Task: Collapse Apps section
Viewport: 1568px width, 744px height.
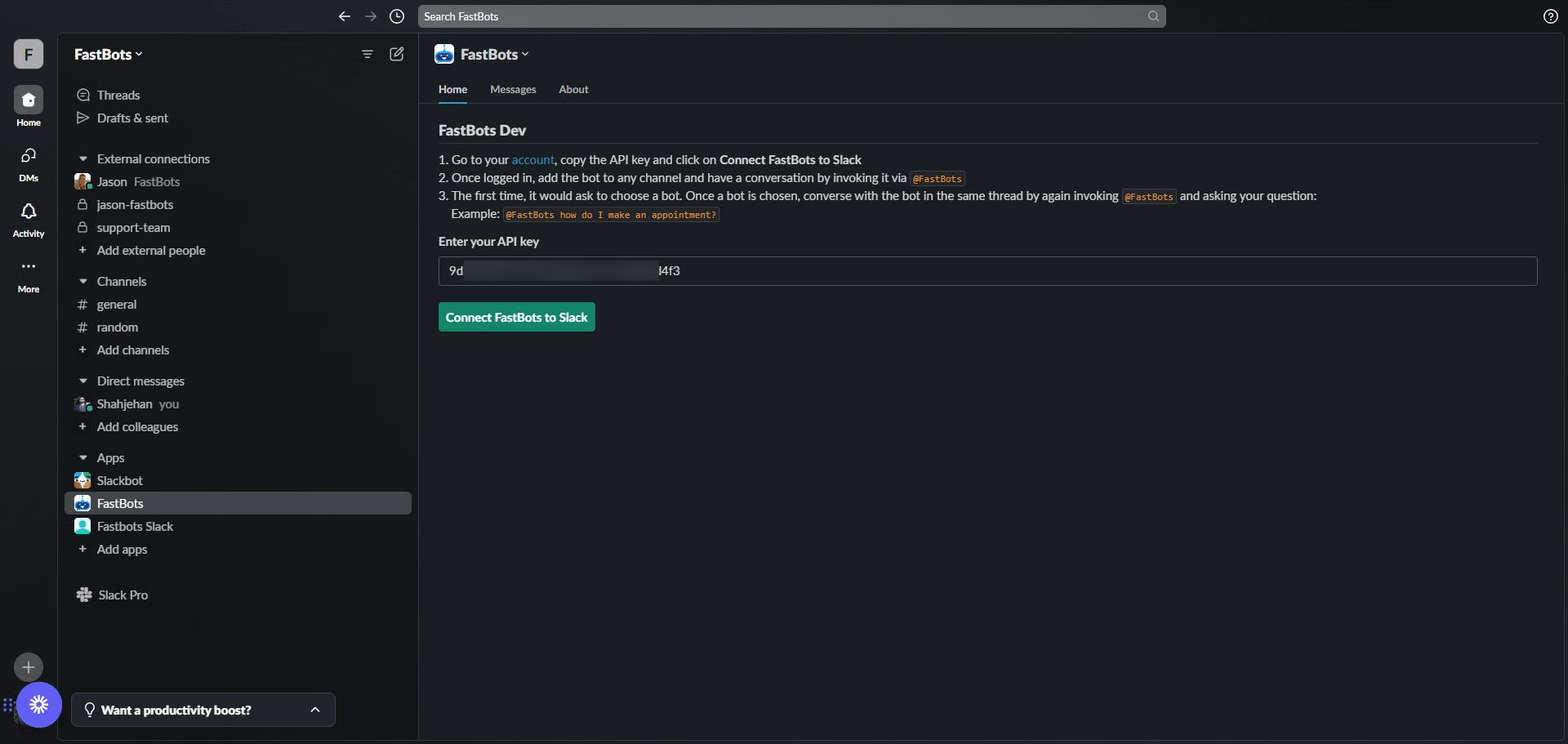Action: click(82, 458)
